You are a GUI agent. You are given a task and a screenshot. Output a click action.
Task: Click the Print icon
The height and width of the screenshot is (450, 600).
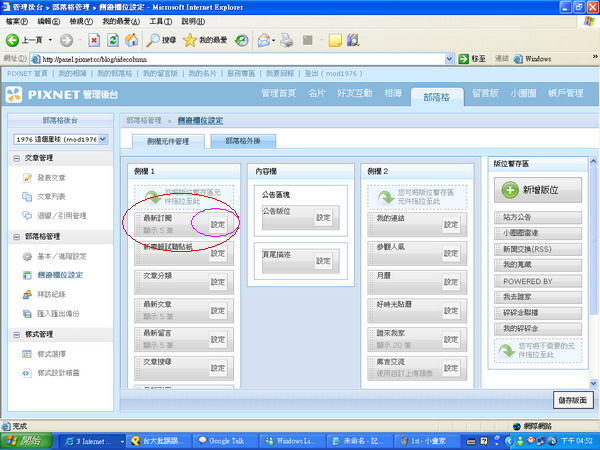pos(287,40)
